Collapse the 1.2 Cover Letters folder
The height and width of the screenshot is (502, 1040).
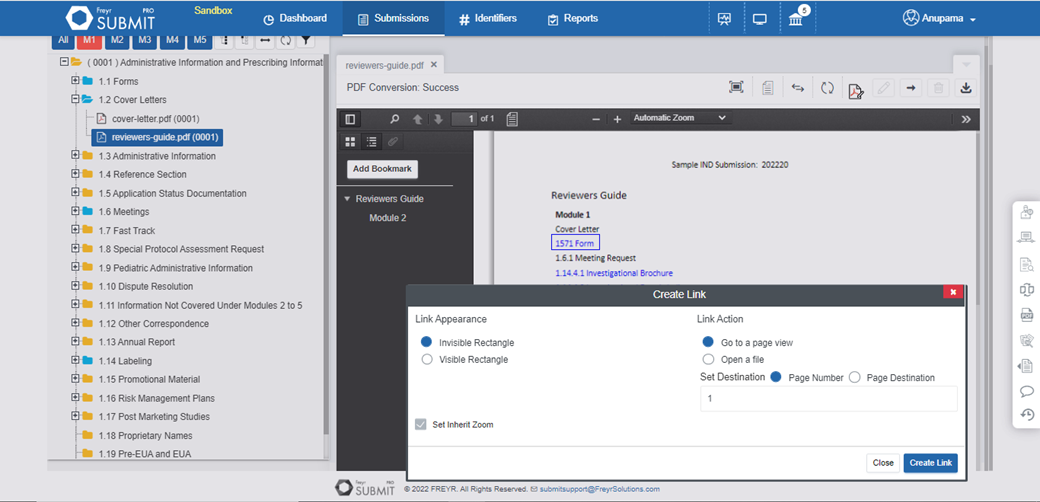pos(76,100)
